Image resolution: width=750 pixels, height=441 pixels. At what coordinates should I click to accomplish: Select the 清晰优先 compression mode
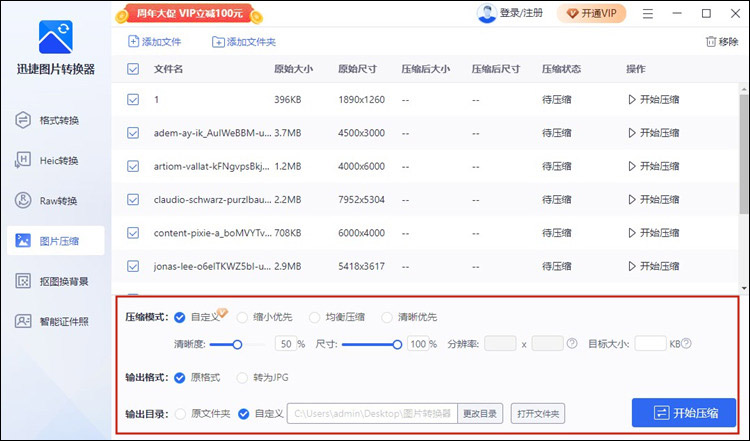386,317
